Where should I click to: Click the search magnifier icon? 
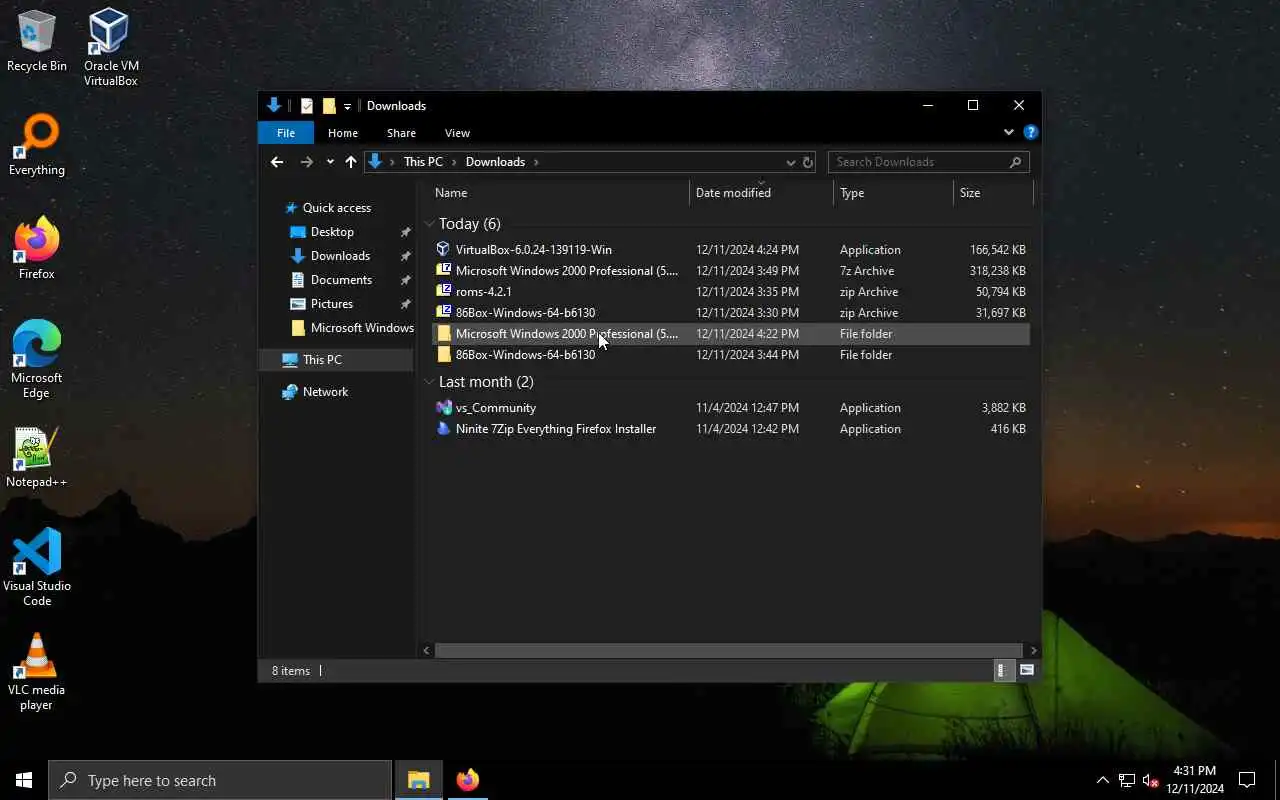point(1016,162)
